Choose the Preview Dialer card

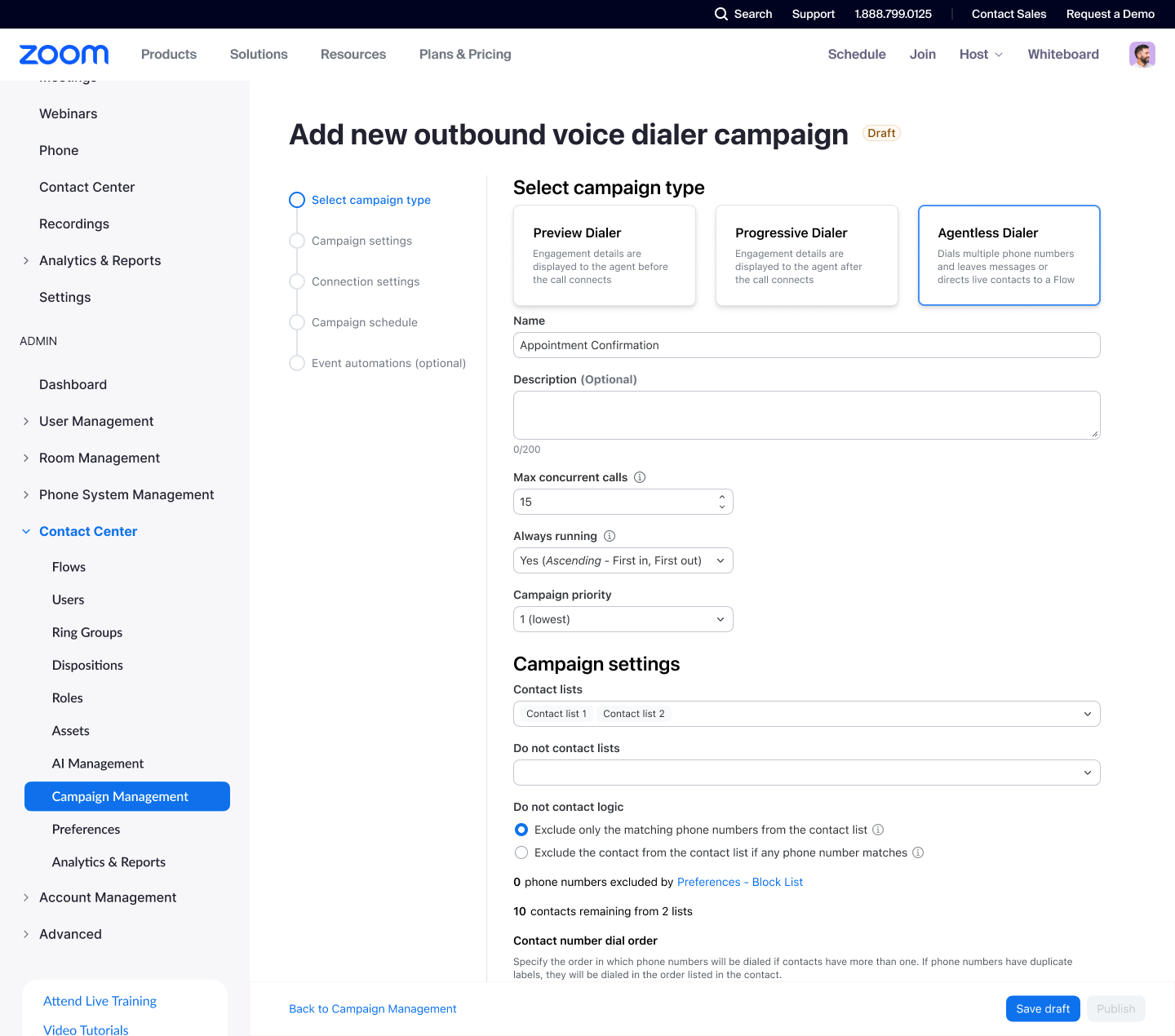pos(605,255)
